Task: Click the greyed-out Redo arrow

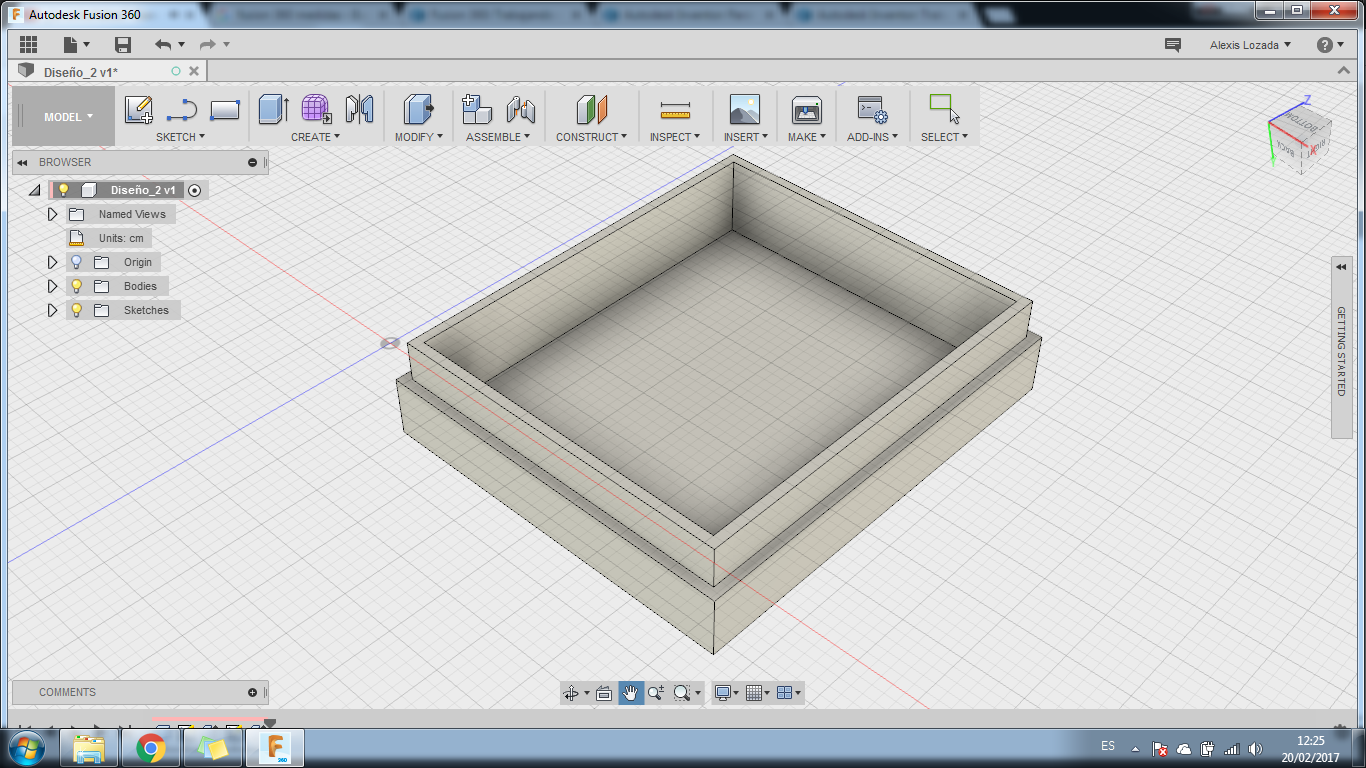Action: point(208,45)
